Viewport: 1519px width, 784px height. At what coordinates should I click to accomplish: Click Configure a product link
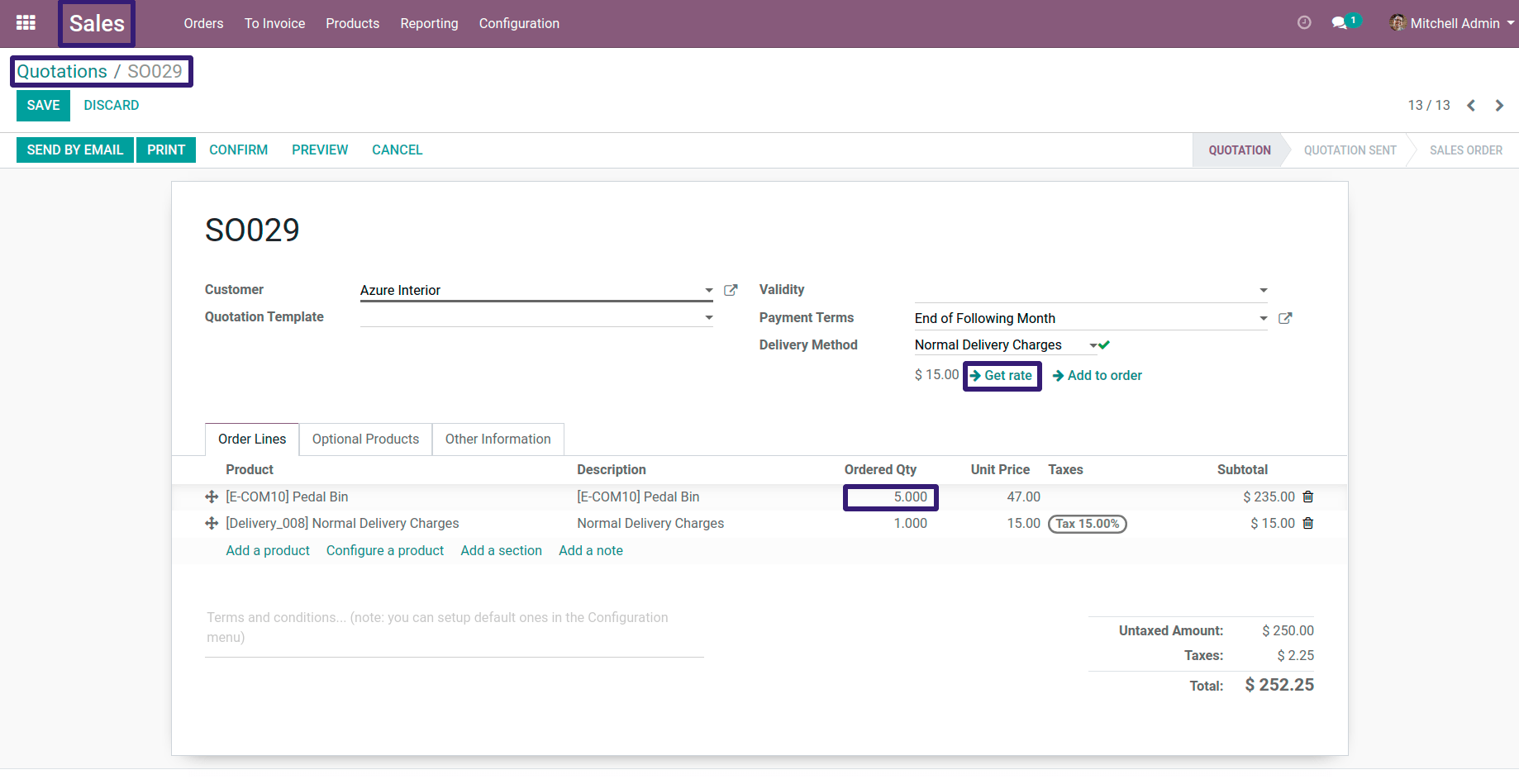[x=385, y=550]
